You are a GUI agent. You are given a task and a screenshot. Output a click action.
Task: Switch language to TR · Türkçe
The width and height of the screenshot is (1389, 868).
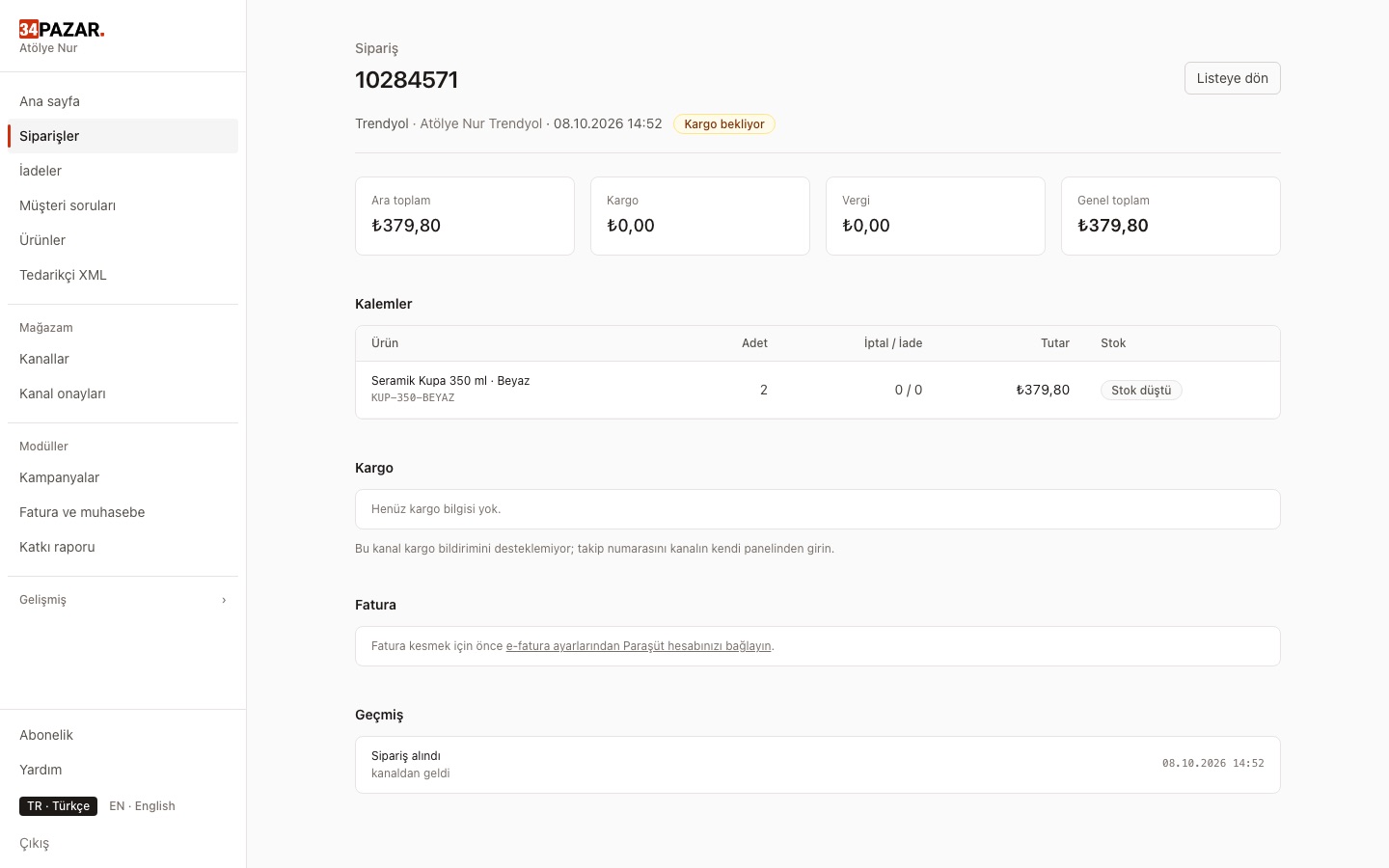pyautogui.click(x=58, y=806)
